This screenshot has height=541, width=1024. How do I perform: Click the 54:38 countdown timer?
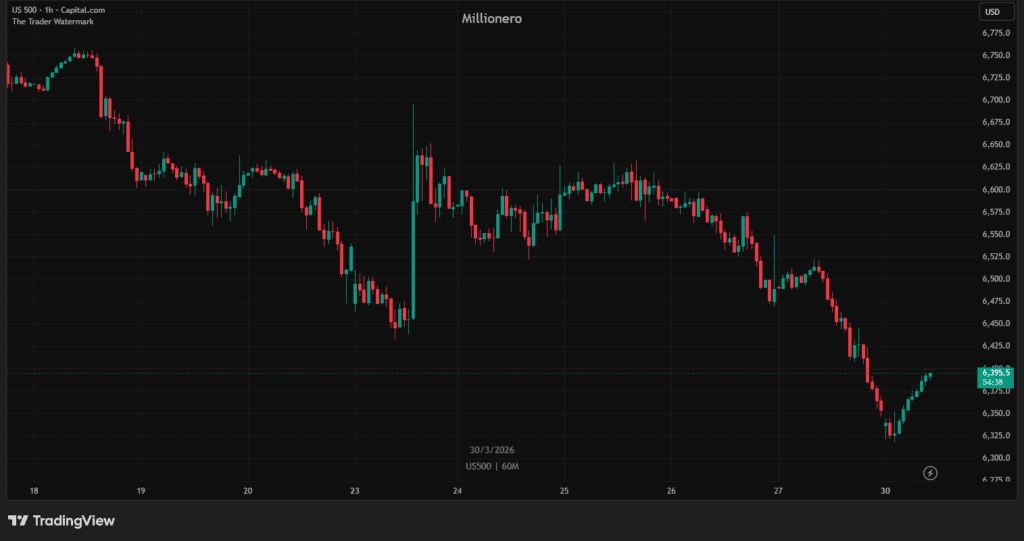pos(993,382)
